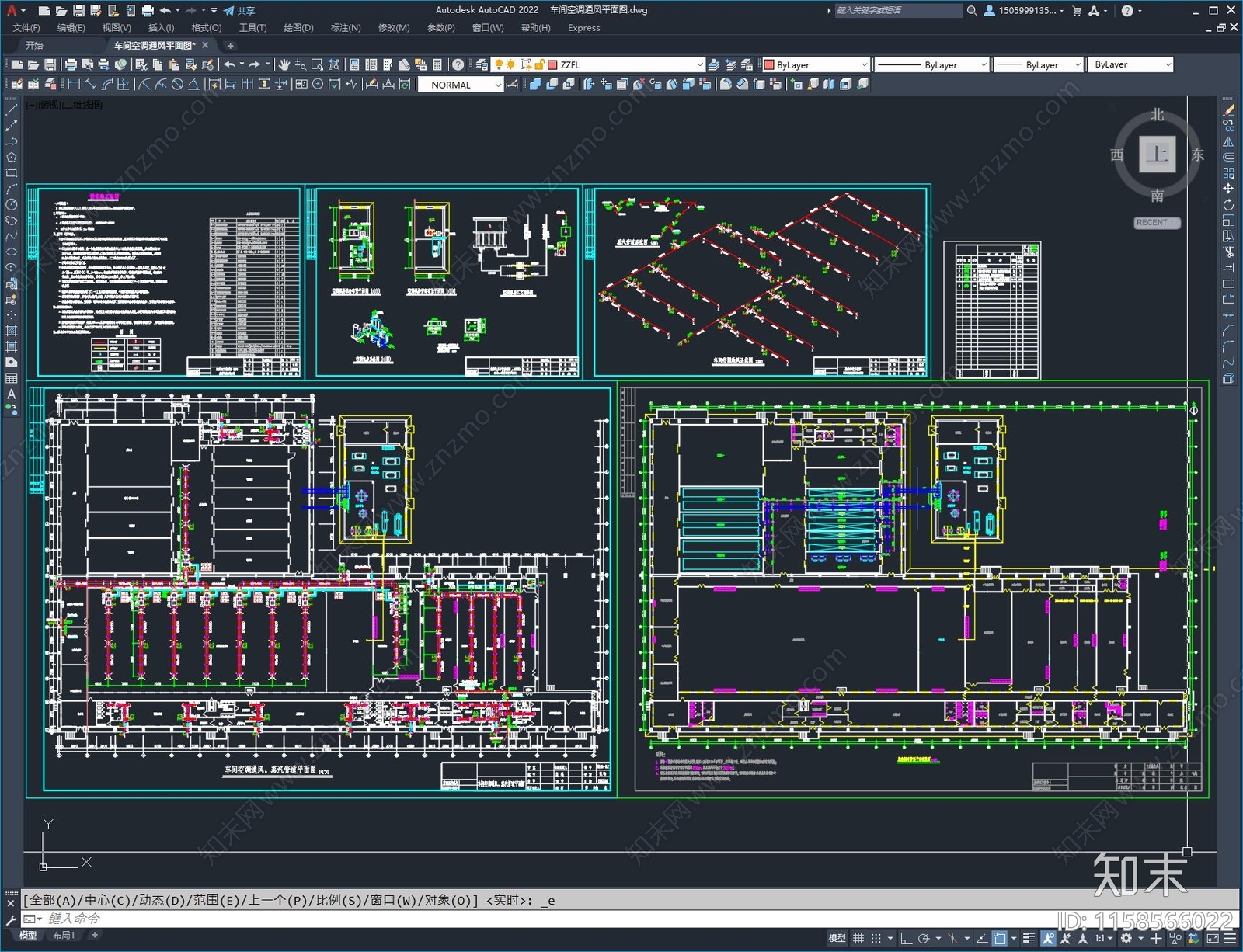Select the Pan hand tool

[284, 64]
